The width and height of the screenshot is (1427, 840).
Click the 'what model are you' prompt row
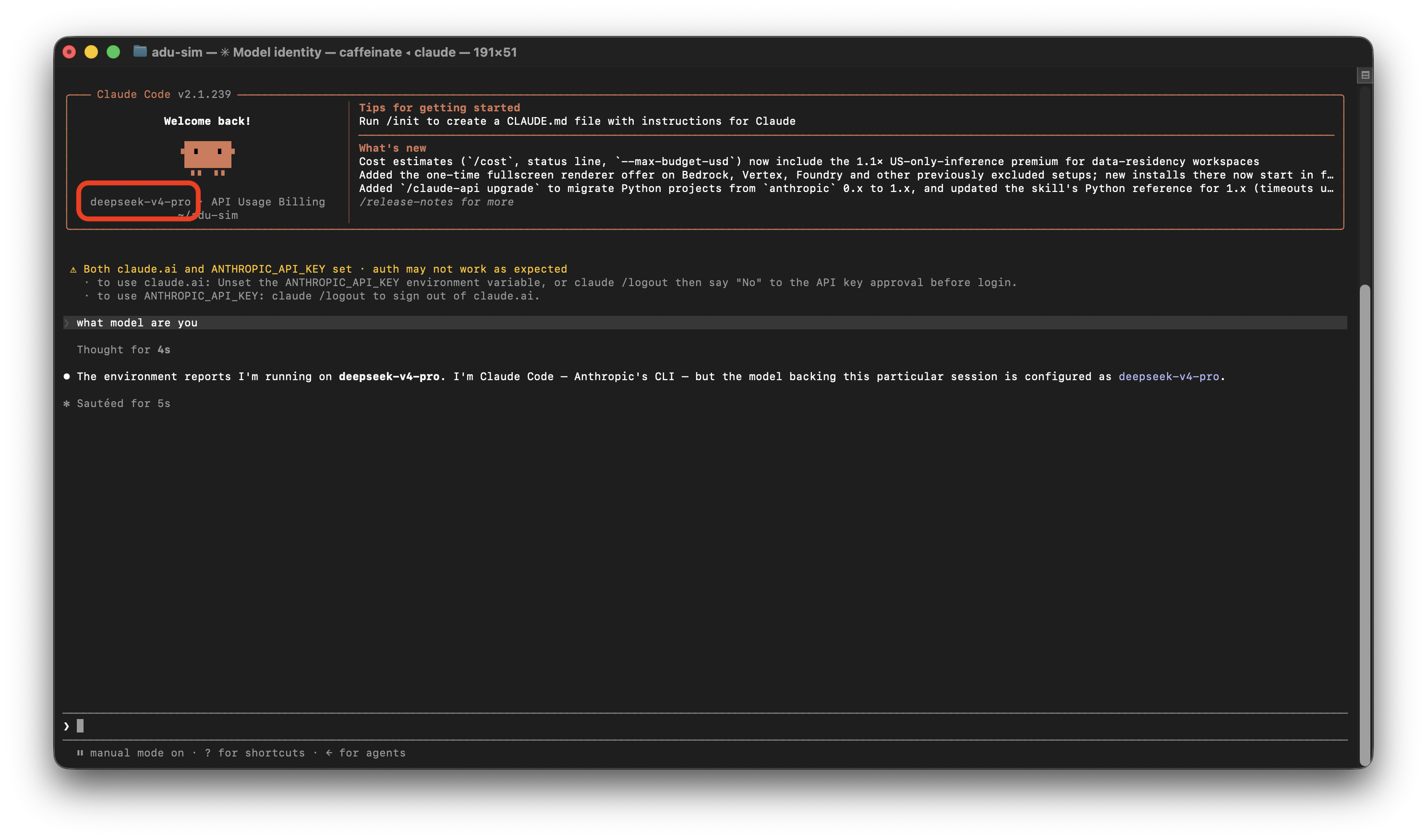pos(705,323)
